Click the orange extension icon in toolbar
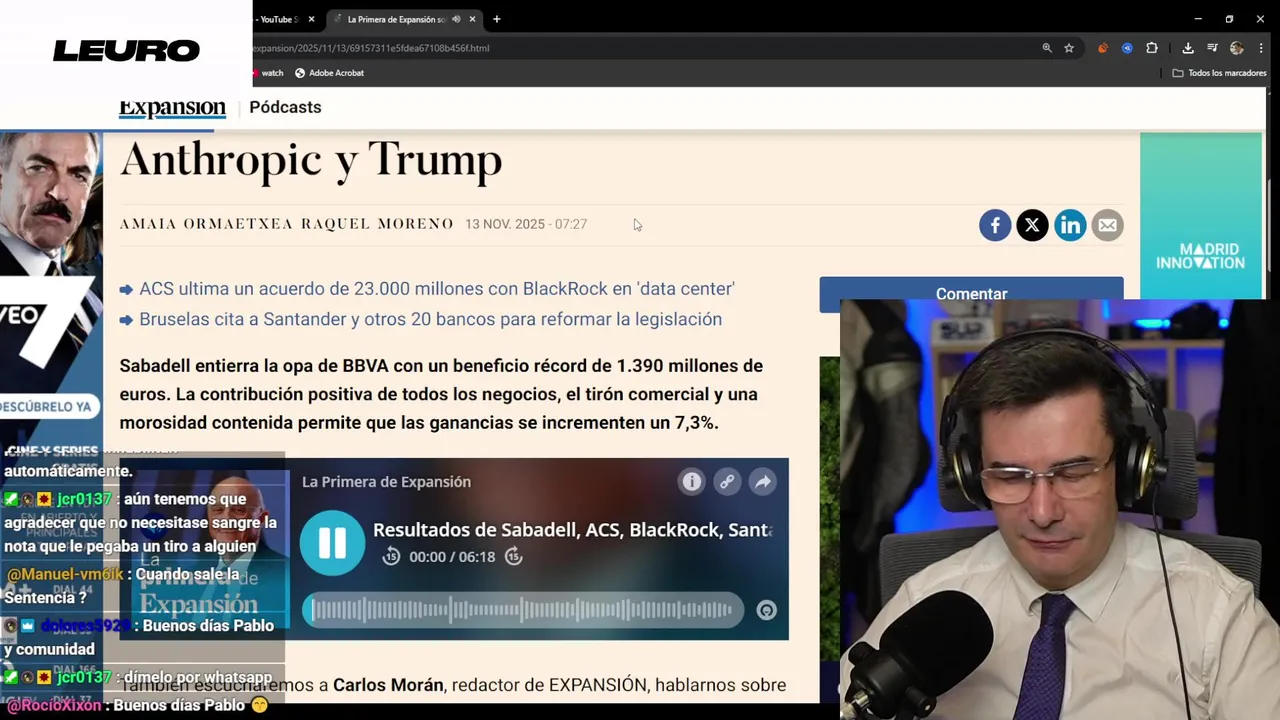This screenshot has height=720, width=1280. 1103,48
